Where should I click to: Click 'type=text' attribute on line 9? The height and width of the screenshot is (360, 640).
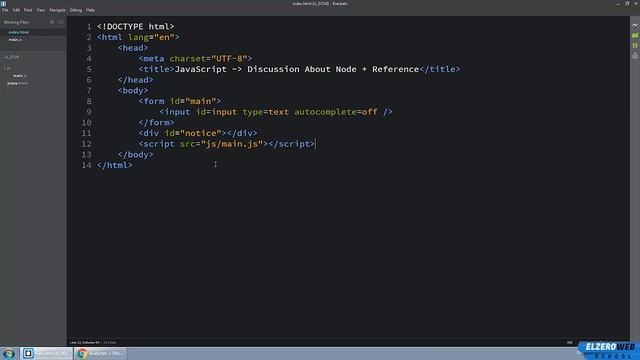[x=266, y=112]
